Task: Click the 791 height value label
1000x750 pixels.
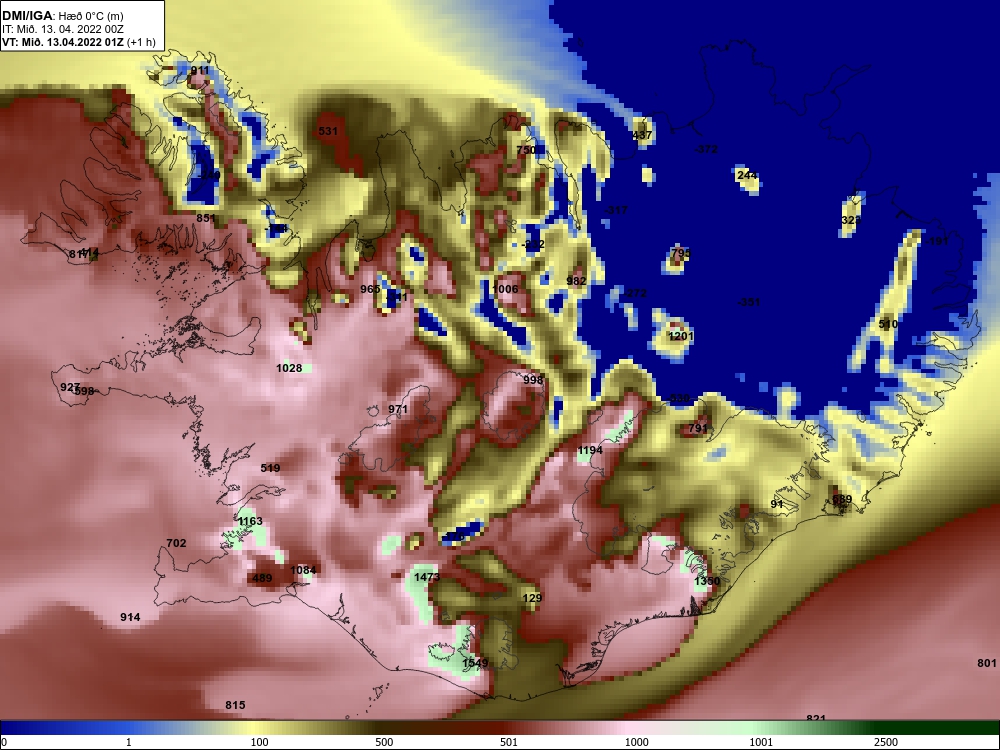Action: (x=698, y=428)
